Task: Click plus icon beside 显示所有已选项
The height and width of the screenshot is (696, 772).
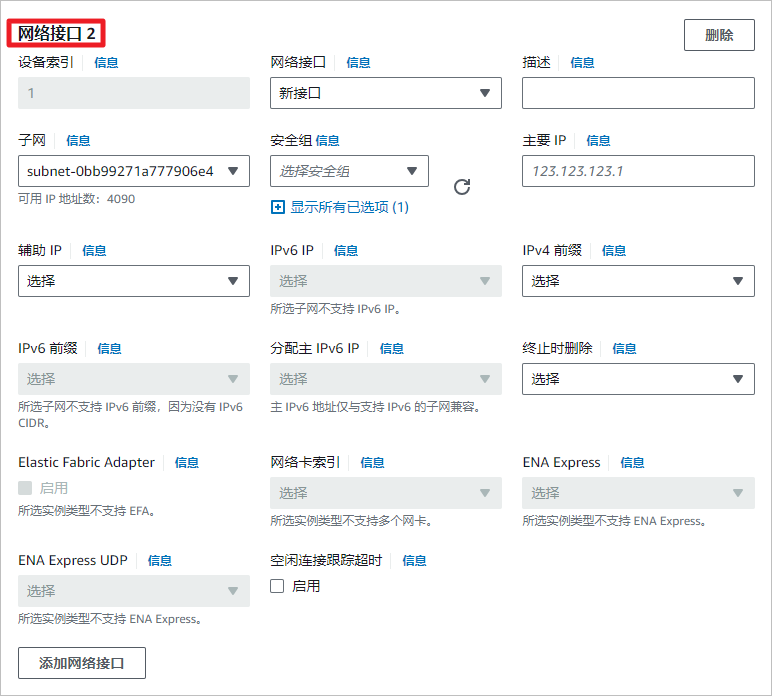Action: (x=278, y=207)
